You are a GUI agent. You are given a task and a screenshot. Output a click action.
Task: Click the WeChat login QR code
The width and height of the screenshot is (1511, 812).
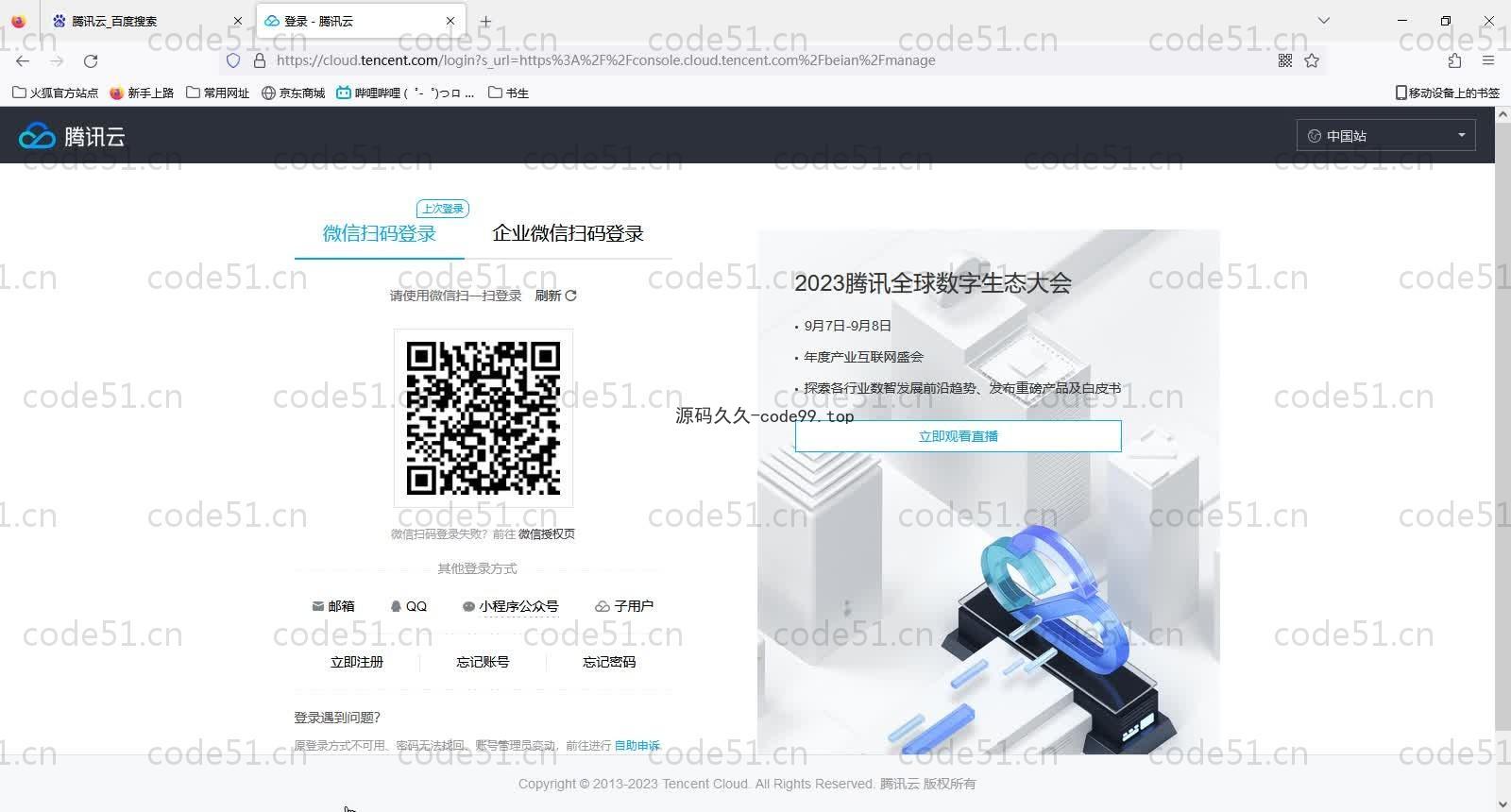(484, 418)
